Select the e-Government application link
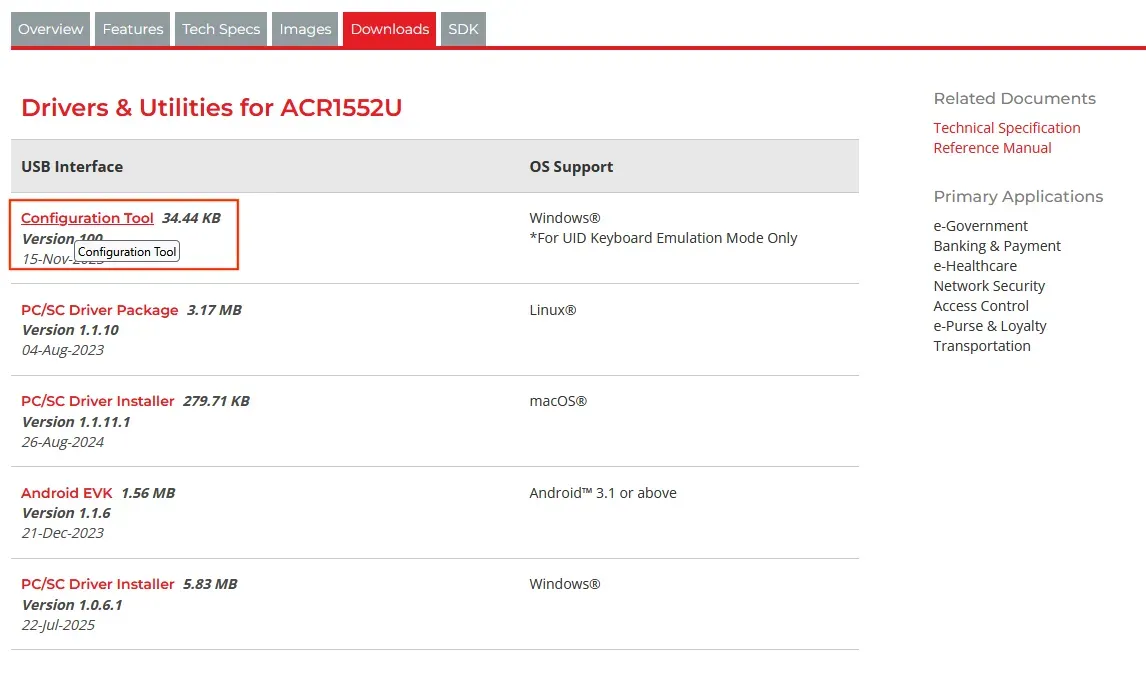 [980, 225]
